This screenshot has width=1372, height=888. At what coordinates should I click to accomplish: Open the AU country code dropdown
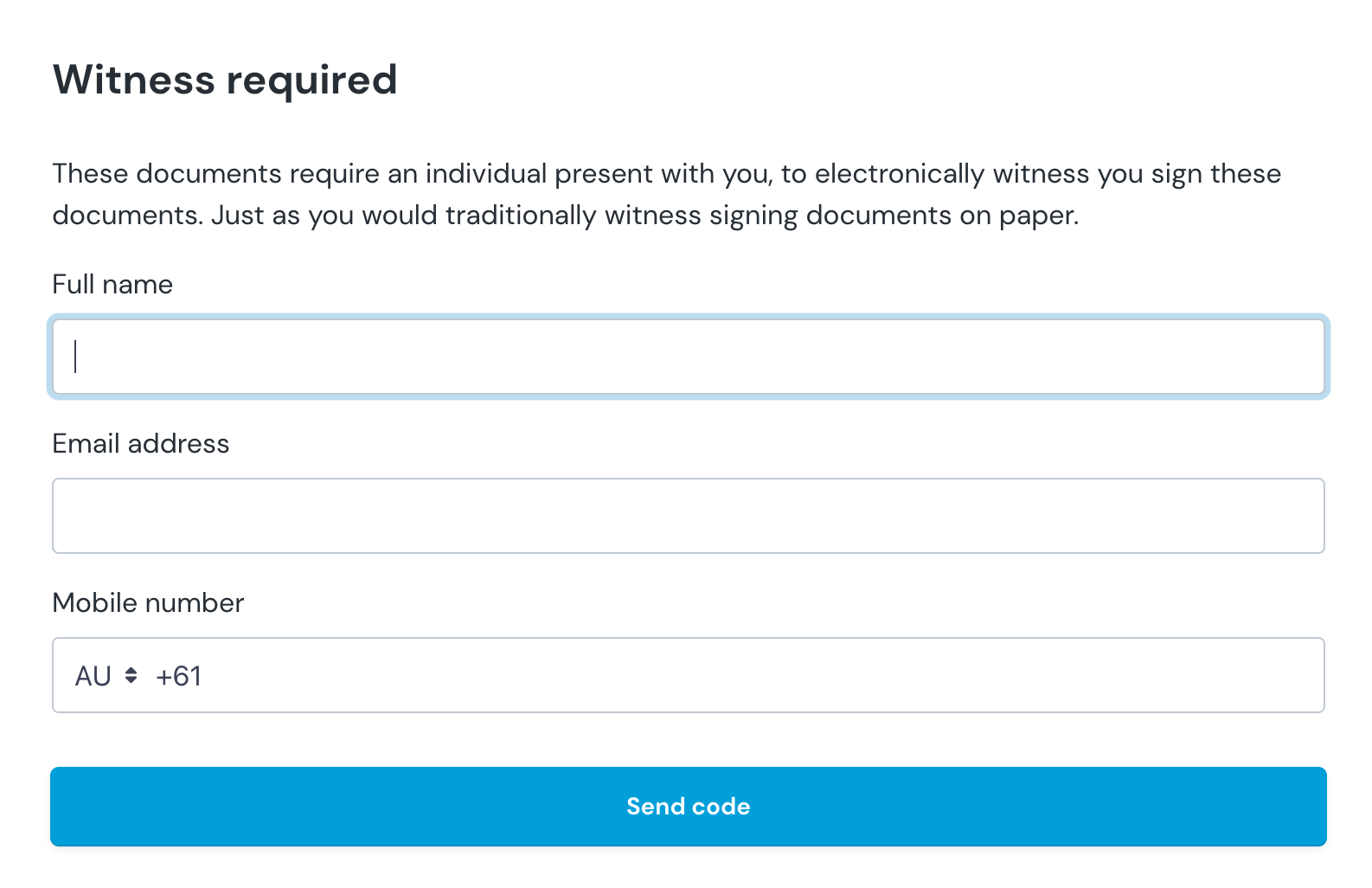106,675
